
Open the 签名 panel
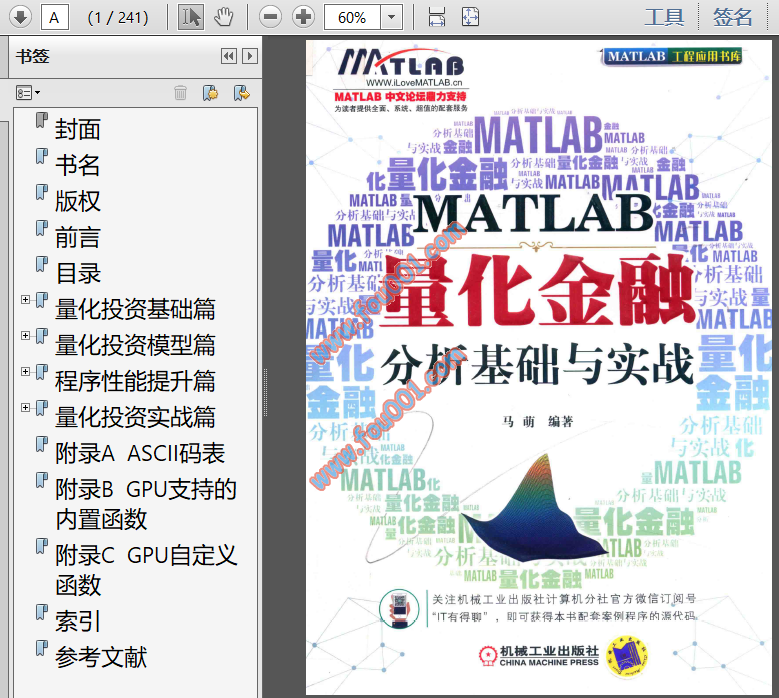coord(733,17)
